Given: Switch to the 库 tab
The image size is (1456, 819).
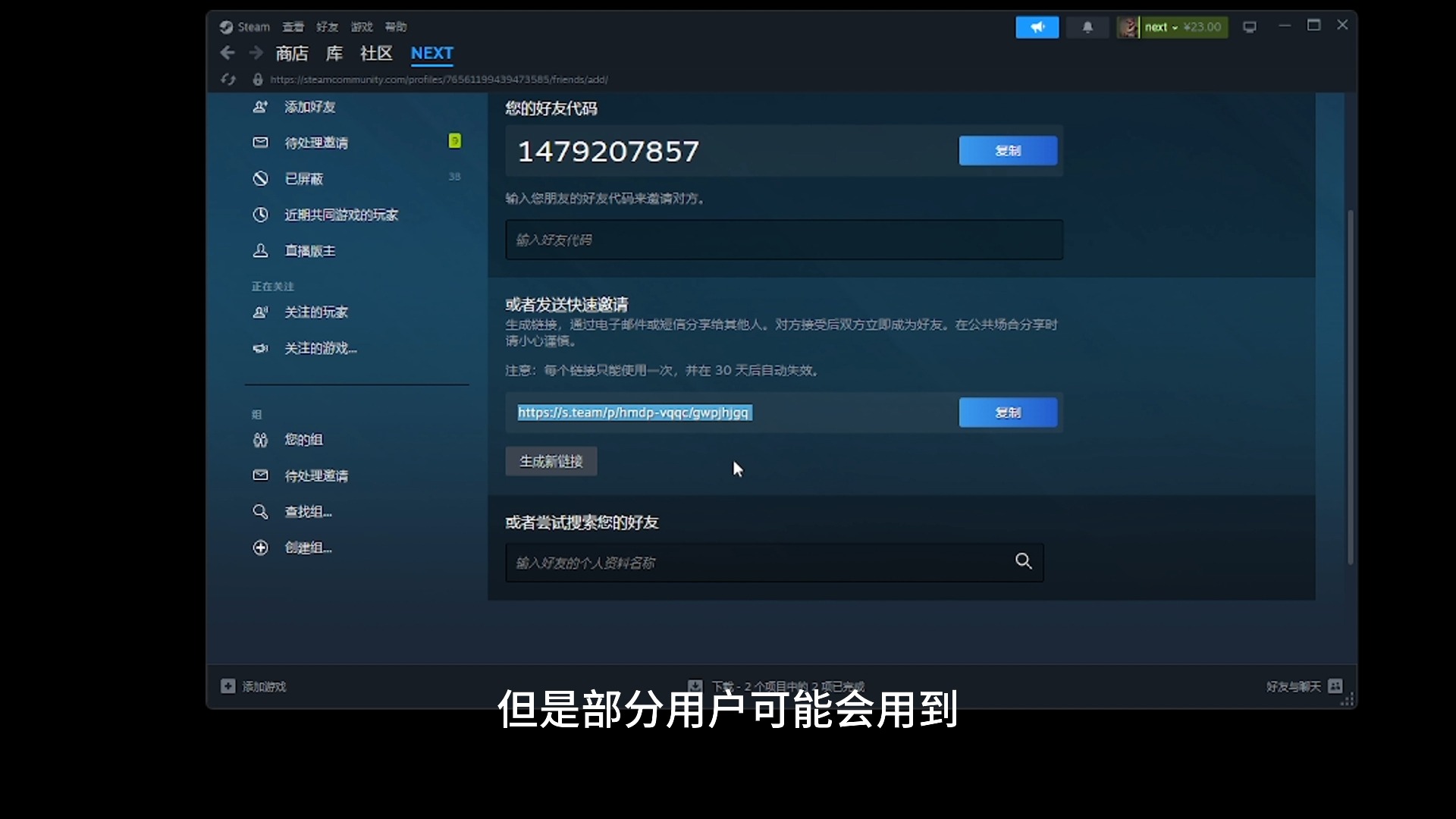Looking at the screenshot, I should tap(334, 53).
